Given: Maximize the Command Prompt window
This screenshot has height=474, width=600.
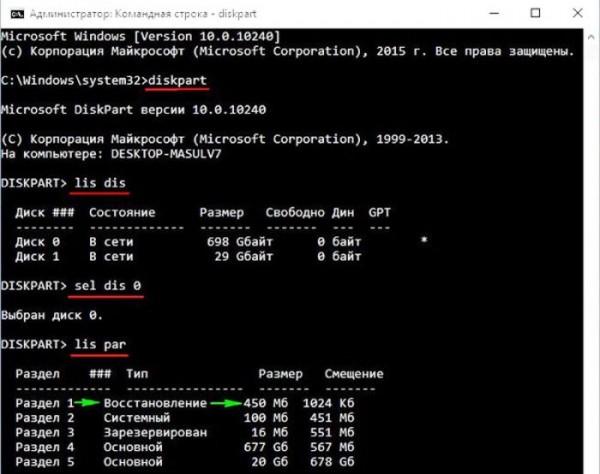Looking at the screenshot, I should point(535,13).
